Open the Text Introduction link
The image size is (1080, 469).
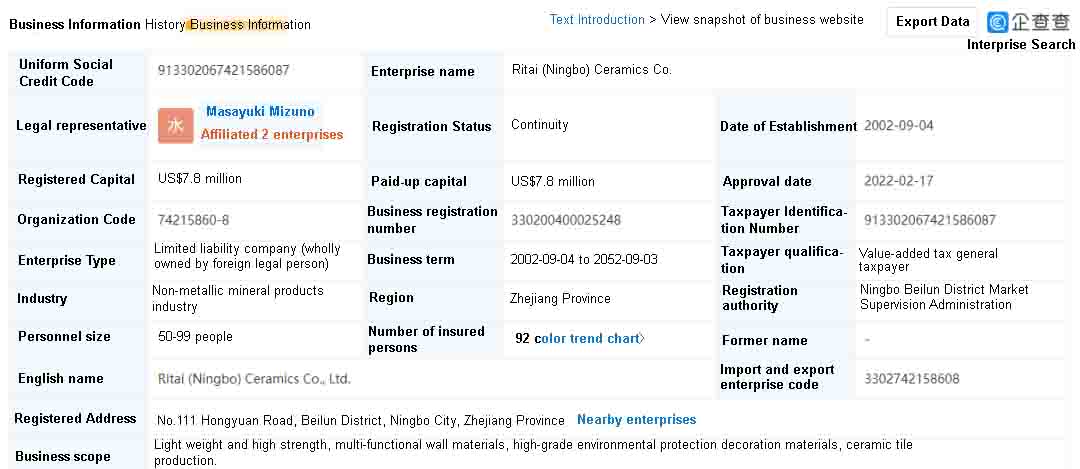(596, 19)
